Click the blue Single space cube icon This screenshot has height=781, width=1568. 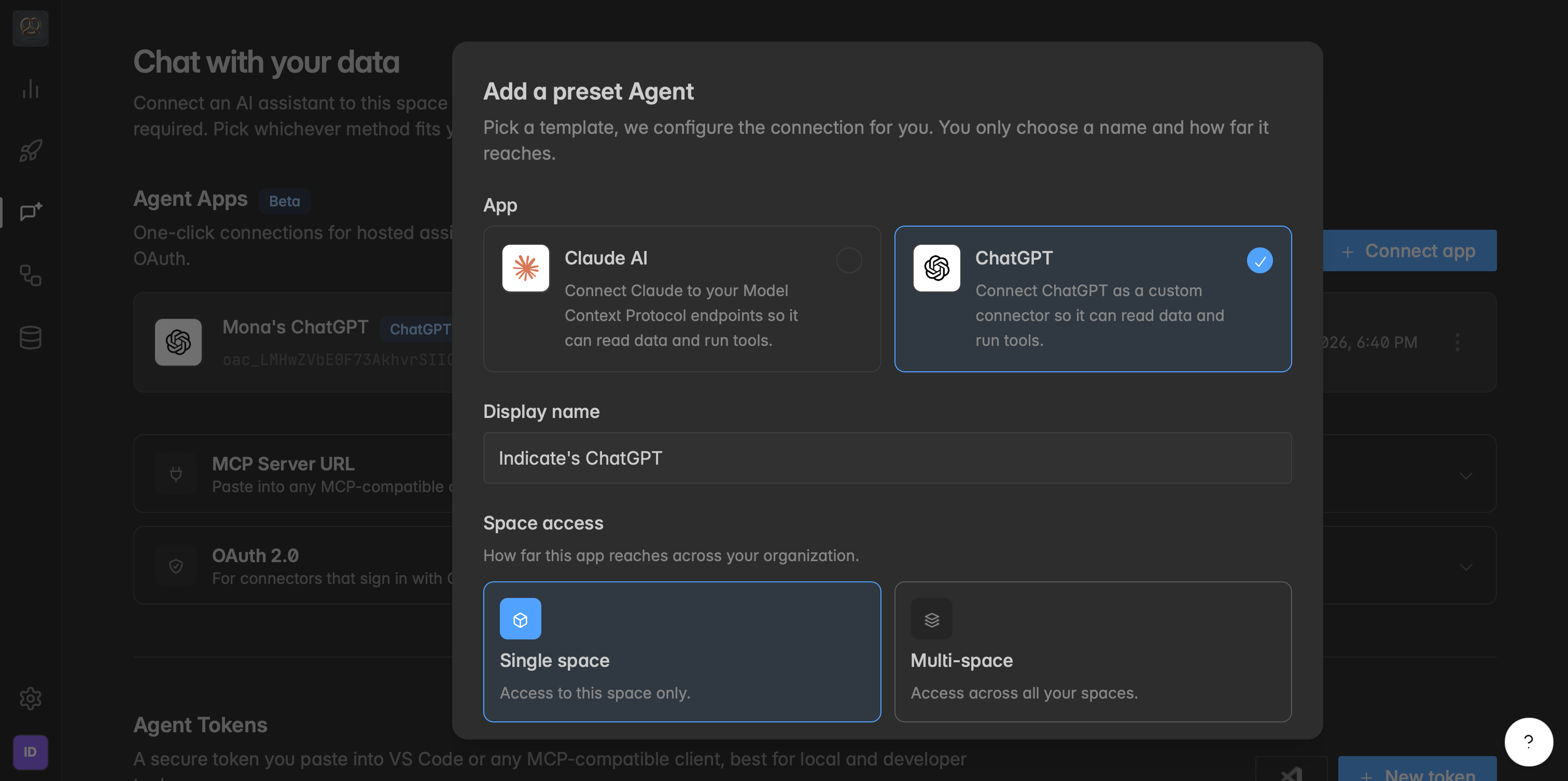click(x=520, y=619)
